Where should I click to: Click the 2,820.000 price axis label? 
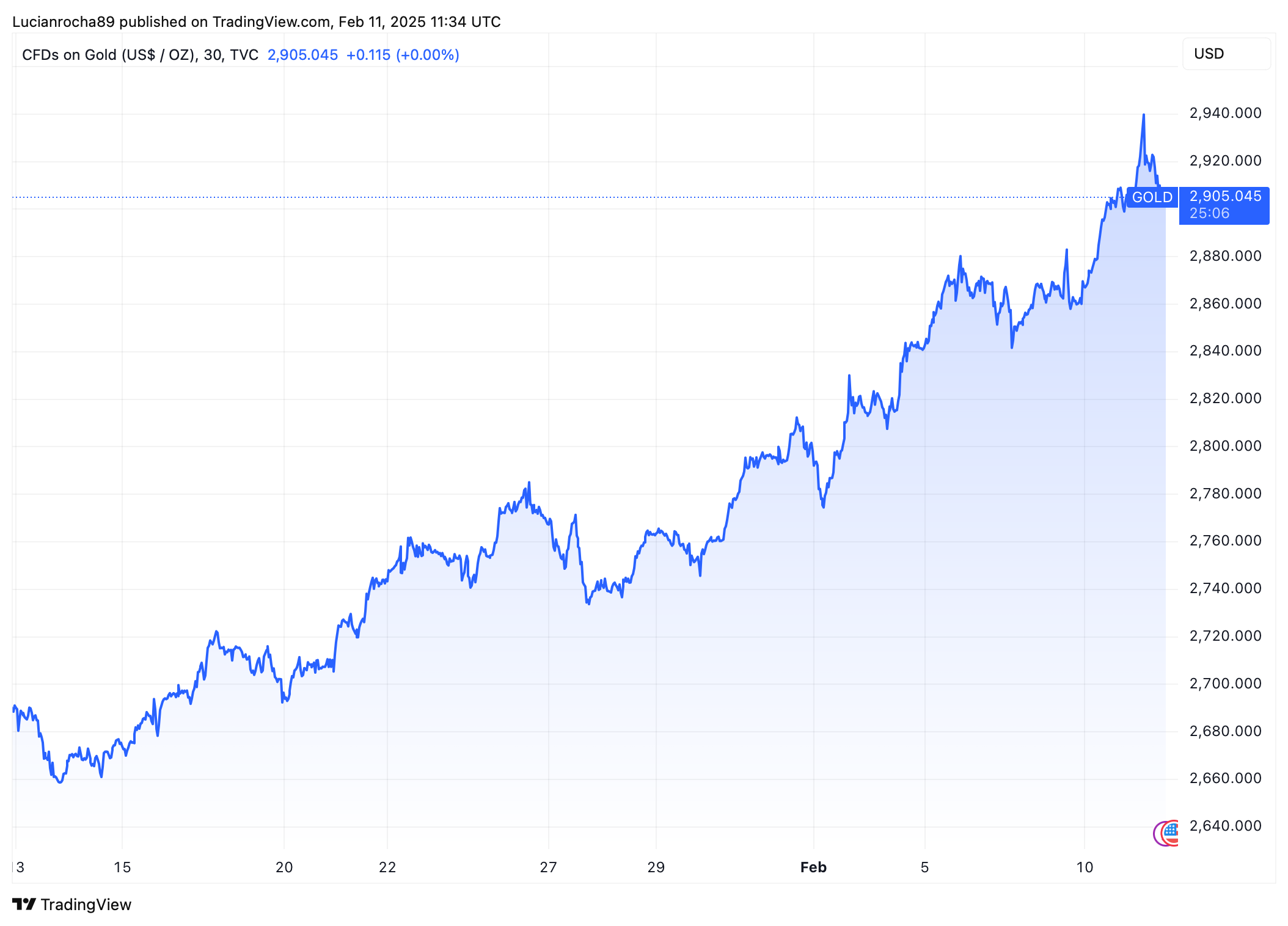[1225, 398]
